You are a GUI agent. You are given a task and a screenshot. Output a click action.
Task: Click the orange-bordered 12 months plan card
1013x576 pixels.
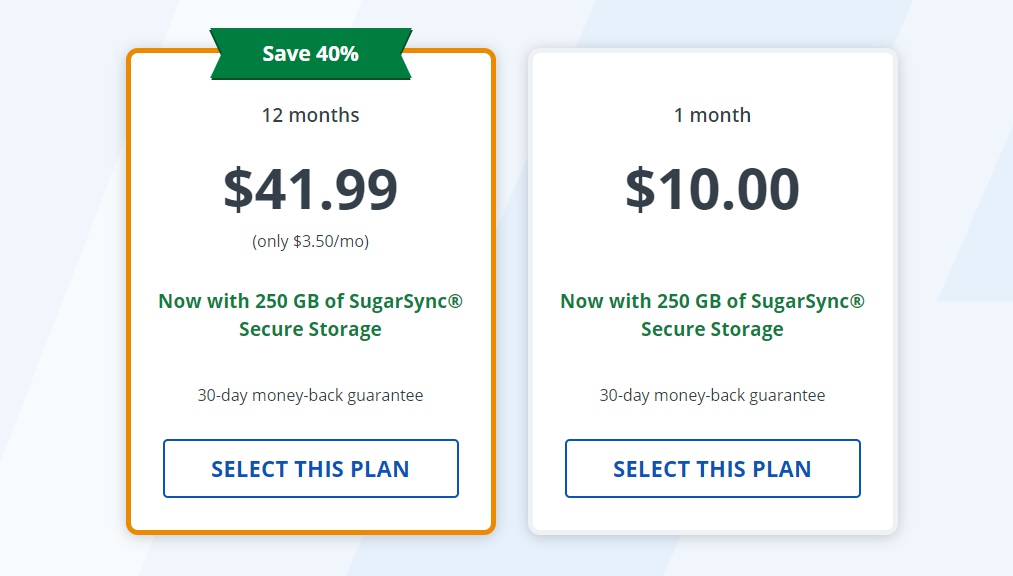tap(311, 291)
